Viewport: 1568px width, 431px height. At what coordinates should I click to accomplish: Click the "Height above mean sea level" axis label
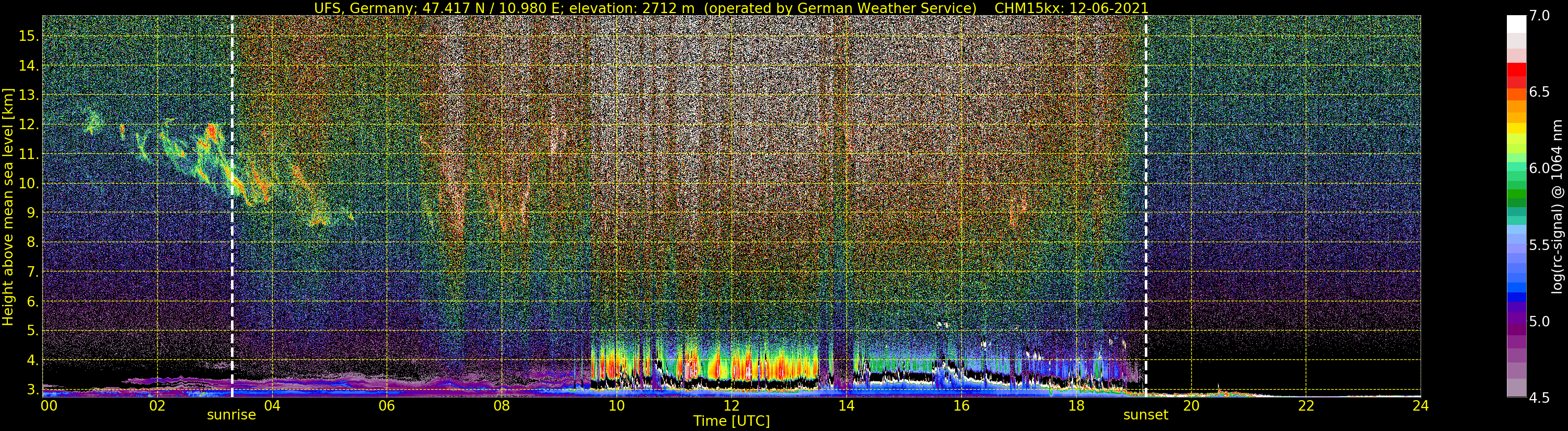pos(8,207)
